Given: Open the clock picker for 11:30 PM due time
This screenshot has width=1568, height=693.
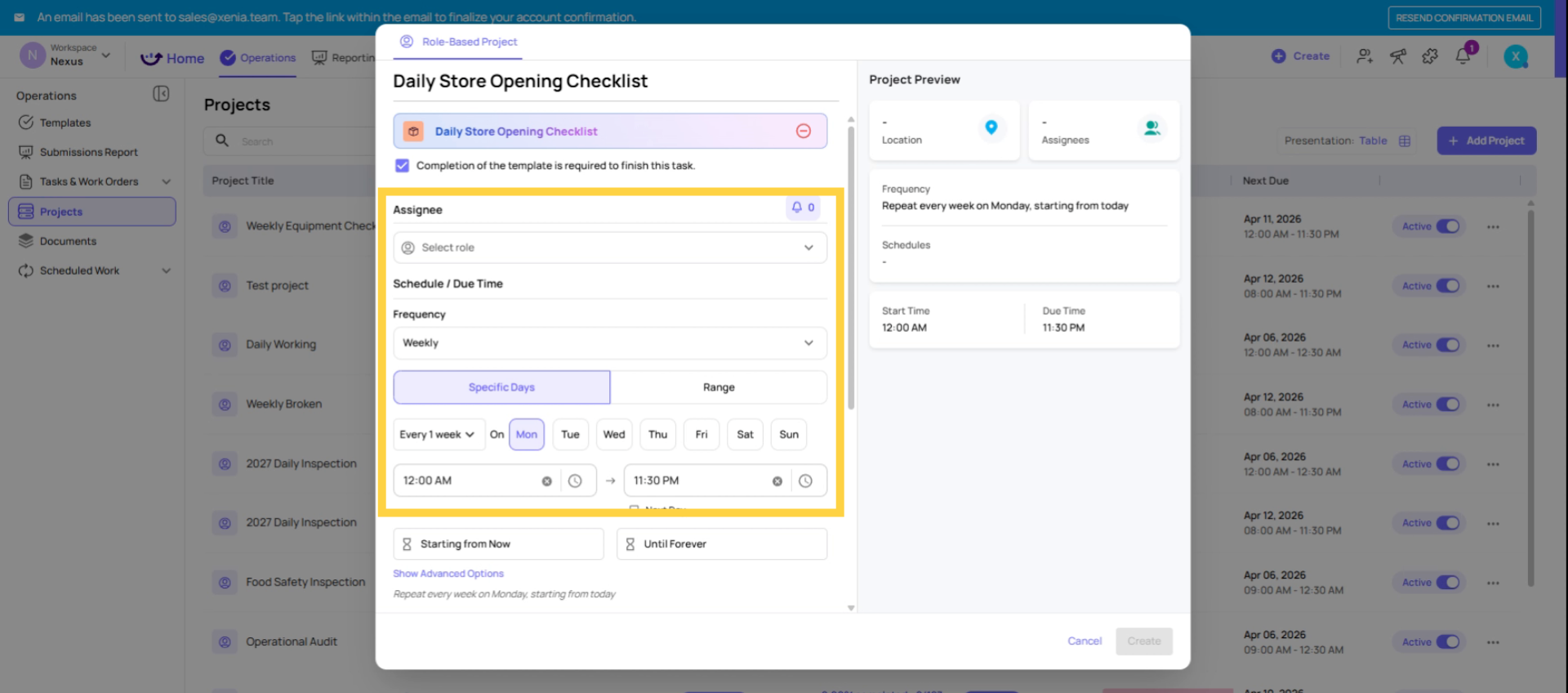Looking at the screenshot, I should click(x=805, y=481).
